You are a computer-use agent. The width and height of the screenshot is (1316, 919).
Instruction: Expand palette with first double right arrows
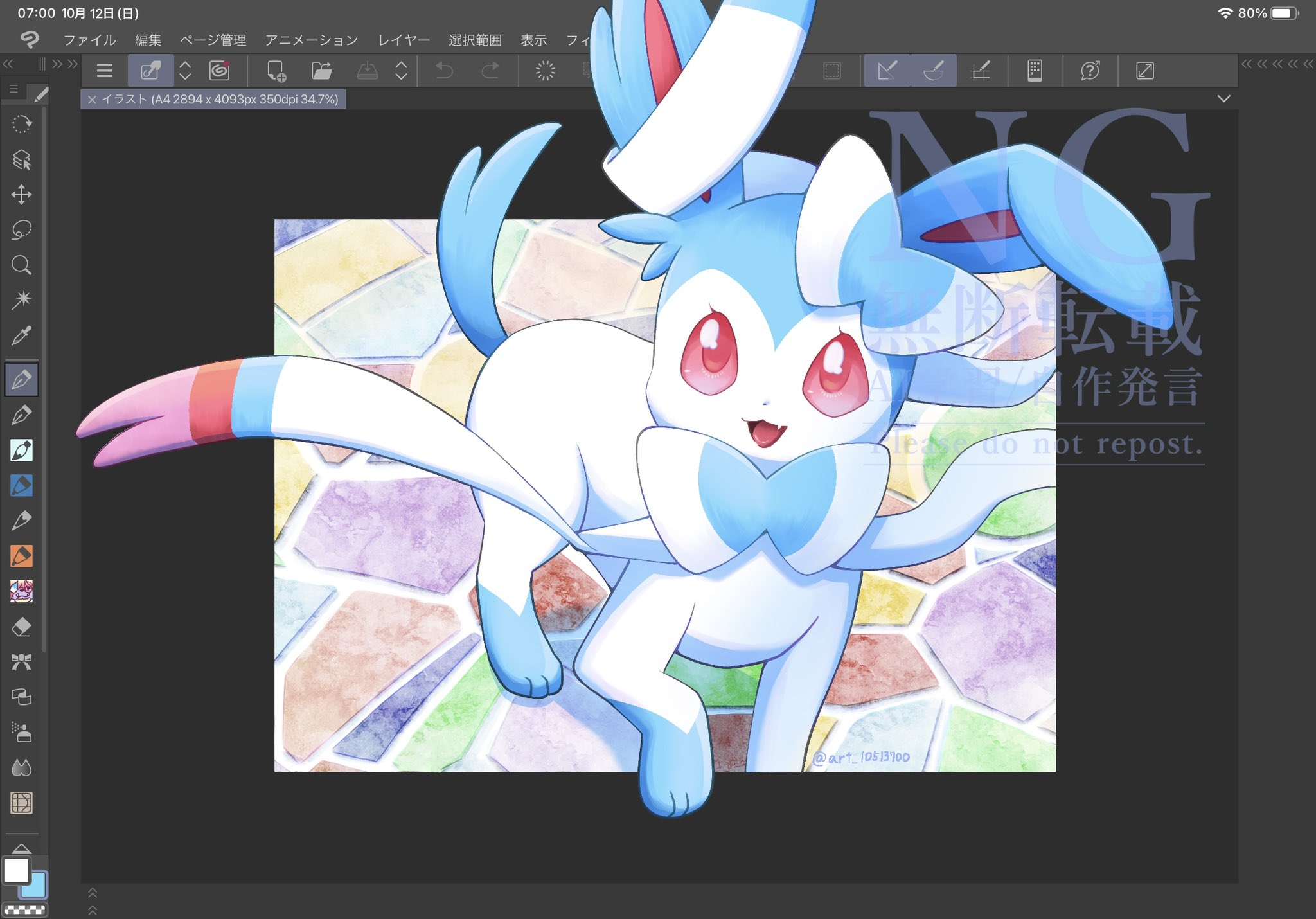(58, 64)
